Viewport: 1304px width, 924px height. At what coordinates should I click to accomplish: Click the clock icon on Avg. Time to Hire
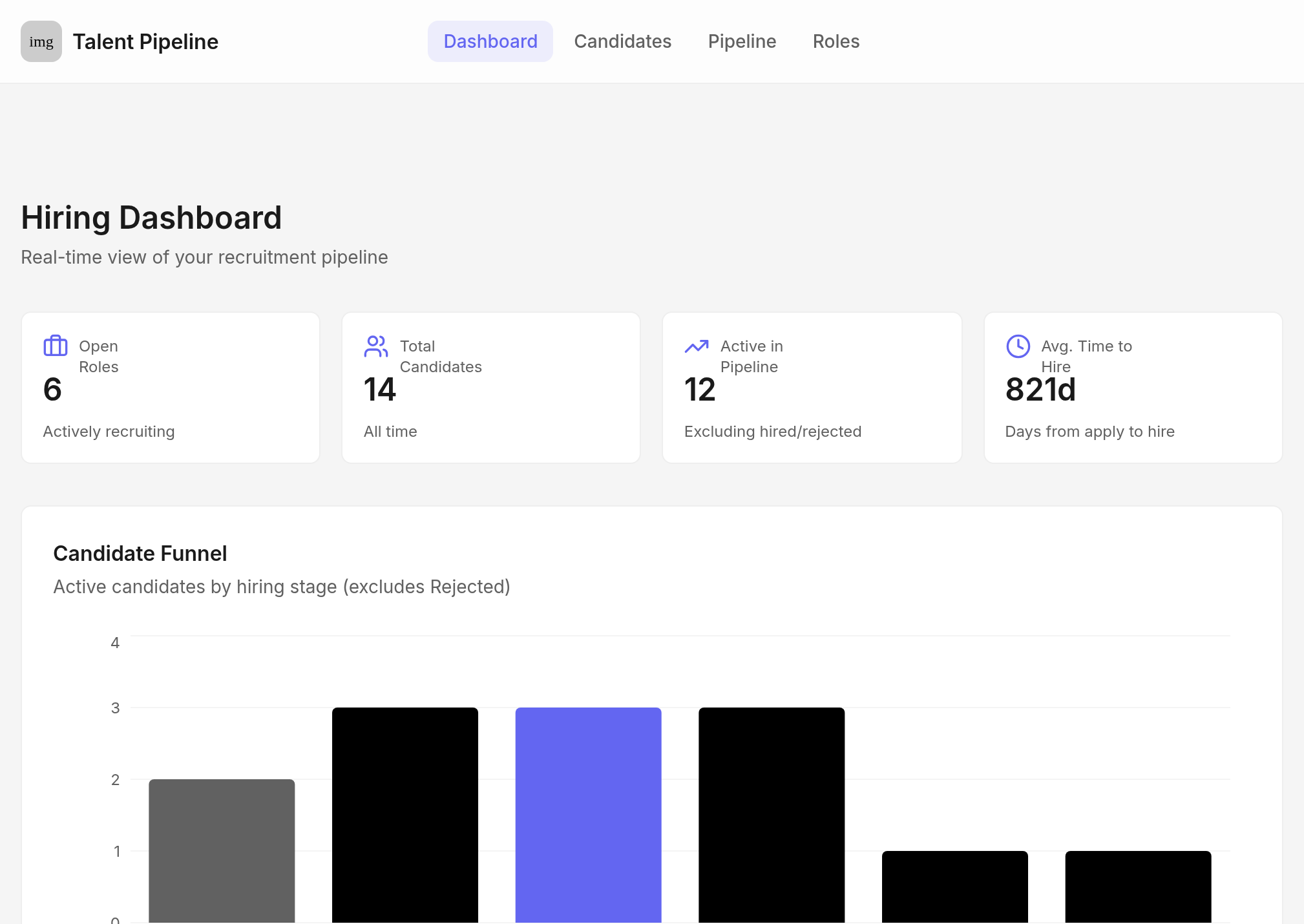pyautogui.click(x=1018, y=346)
